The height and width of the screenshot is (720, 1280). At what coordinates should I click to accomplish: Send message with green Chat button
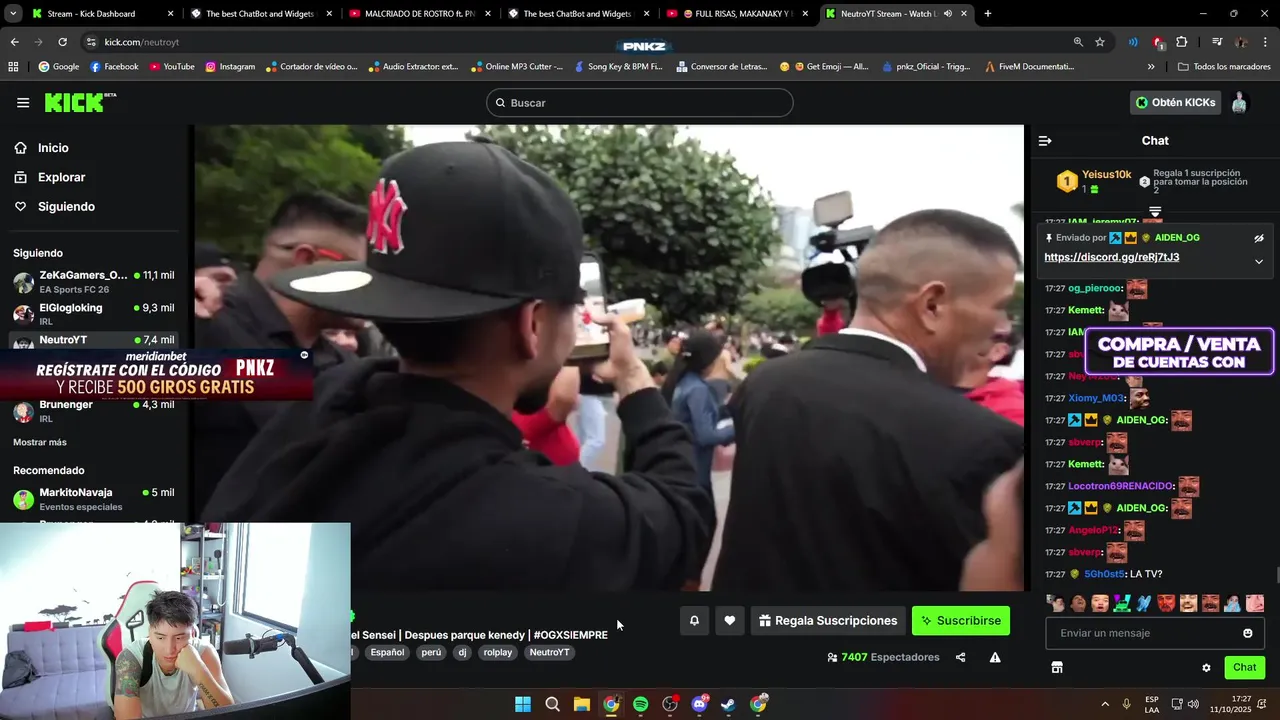(x=1244, y=668)
